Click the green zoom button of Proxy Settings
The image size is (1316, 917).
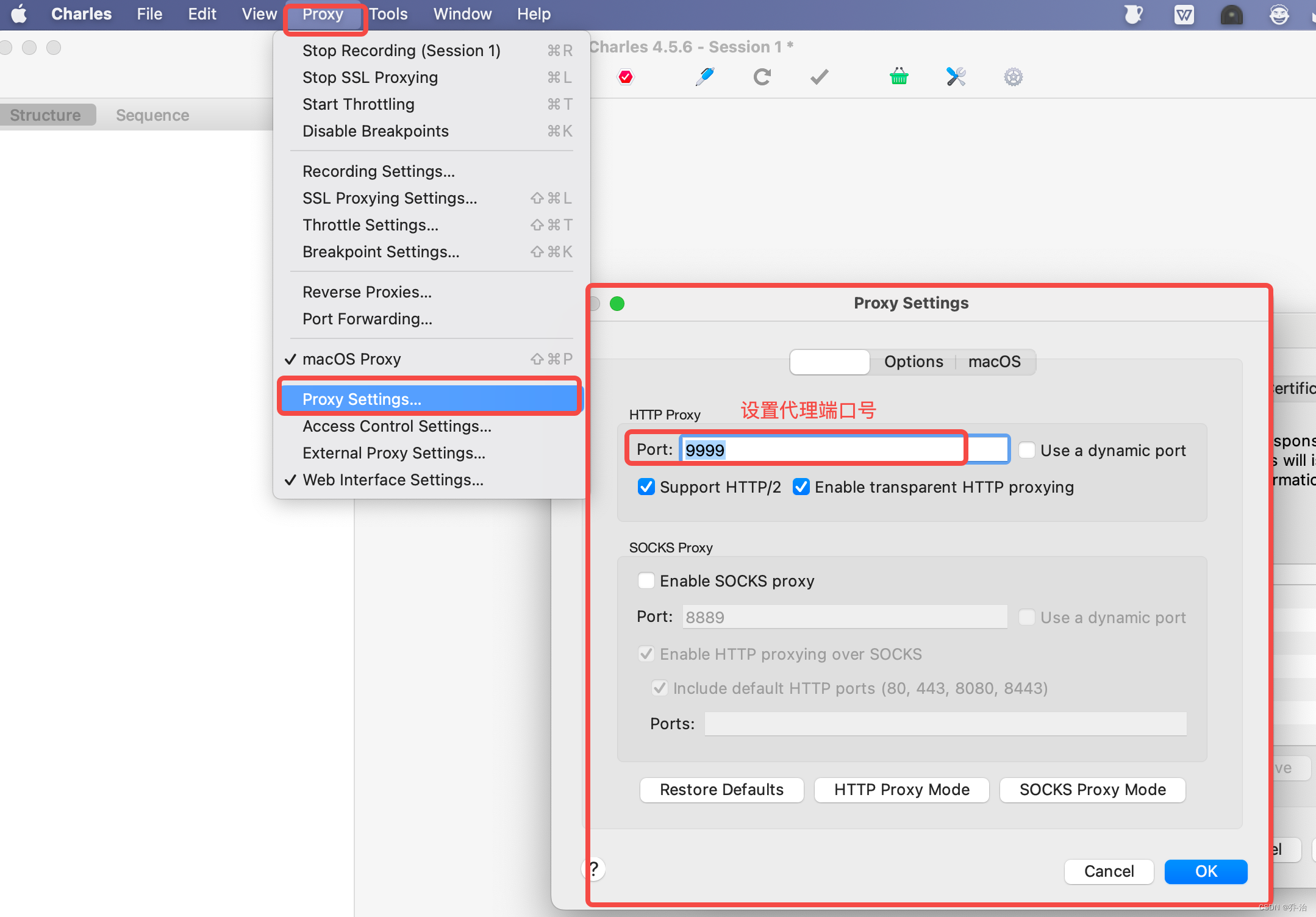[x=617, y=304]
